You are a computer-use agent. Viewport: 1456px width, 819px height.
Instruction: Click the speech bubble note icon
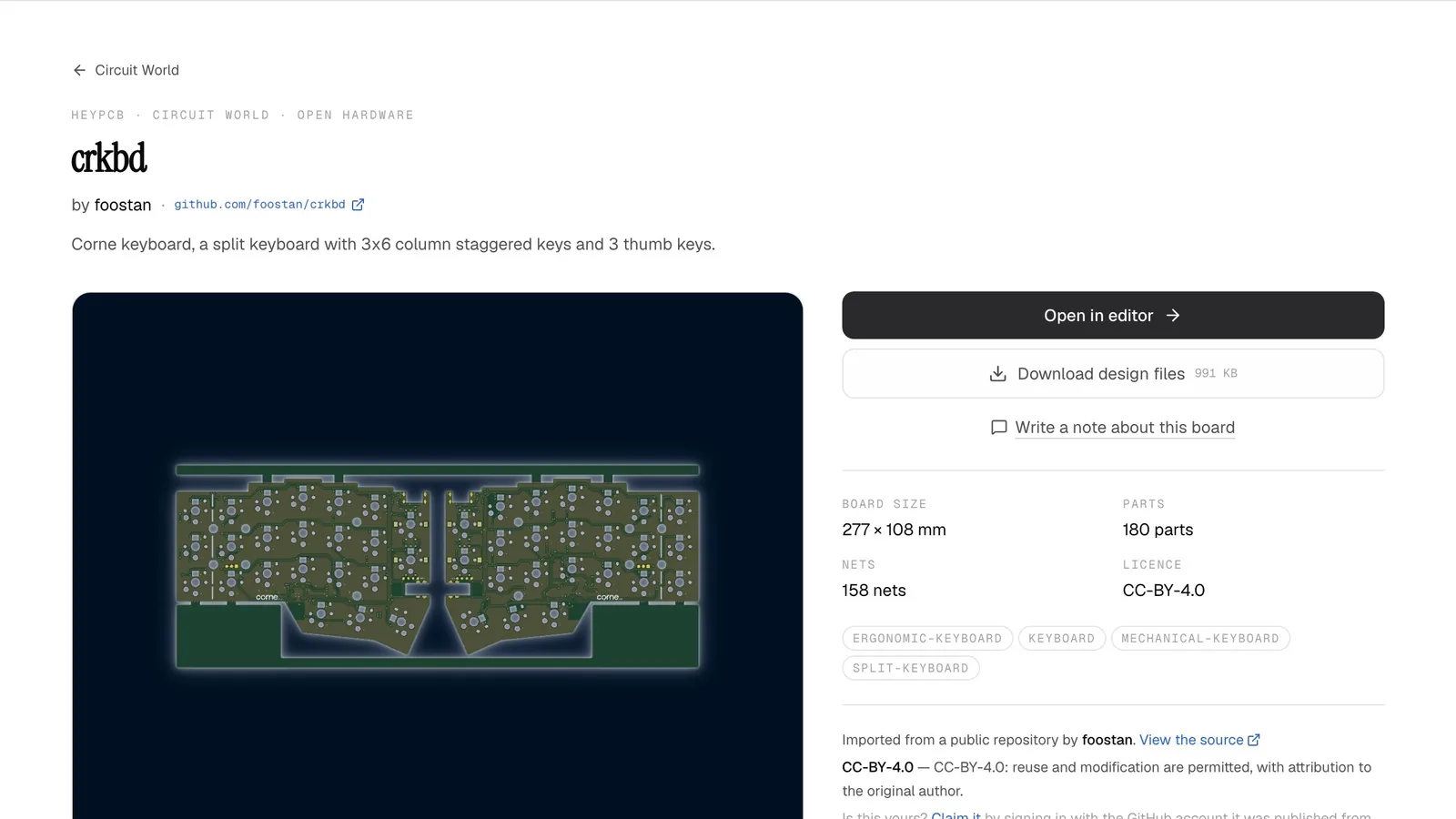[998, 428]
